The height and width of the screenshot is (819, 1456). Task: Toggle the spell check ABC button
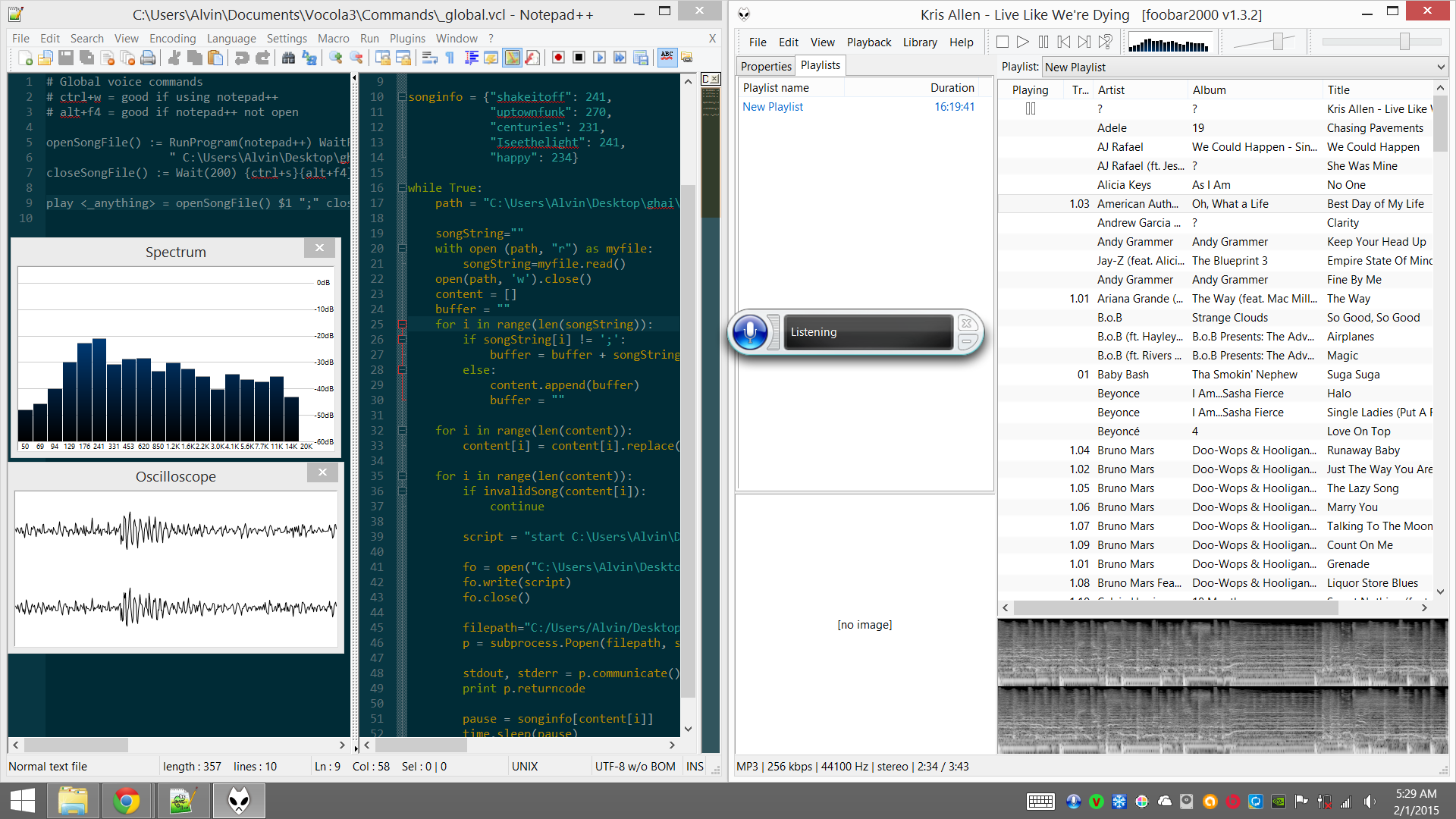pyautogui.click(x=667, y=58)
